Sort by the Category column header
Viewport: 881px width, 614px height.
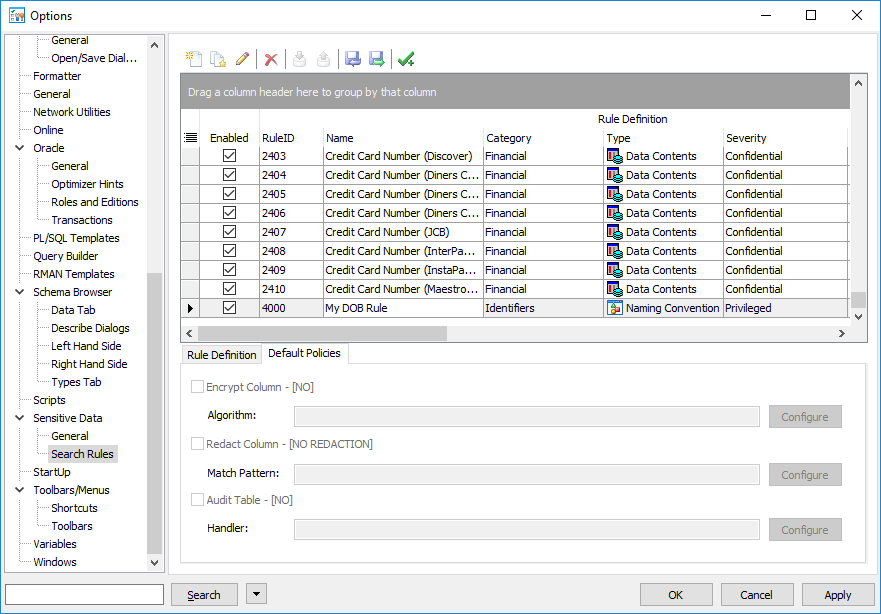(543, 138)
